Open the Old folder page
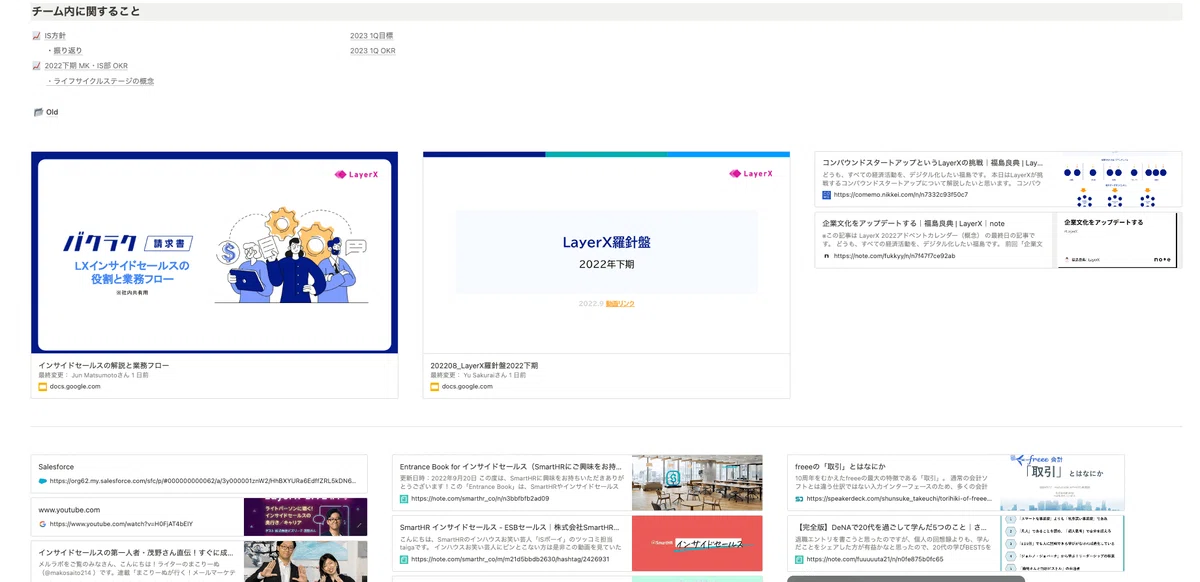The height and width of the screenshot is (582, 1200). coord(52,112)
